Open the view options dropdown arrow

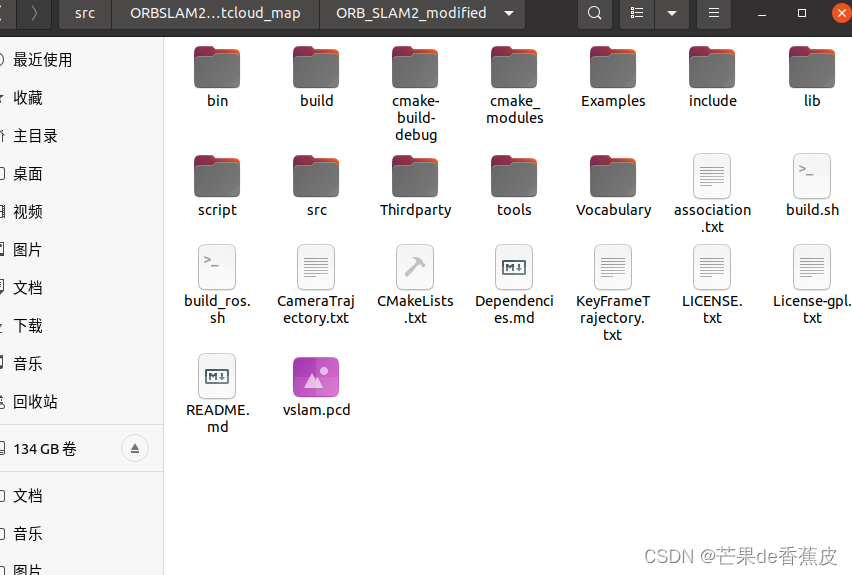click(x=672, y=13)
